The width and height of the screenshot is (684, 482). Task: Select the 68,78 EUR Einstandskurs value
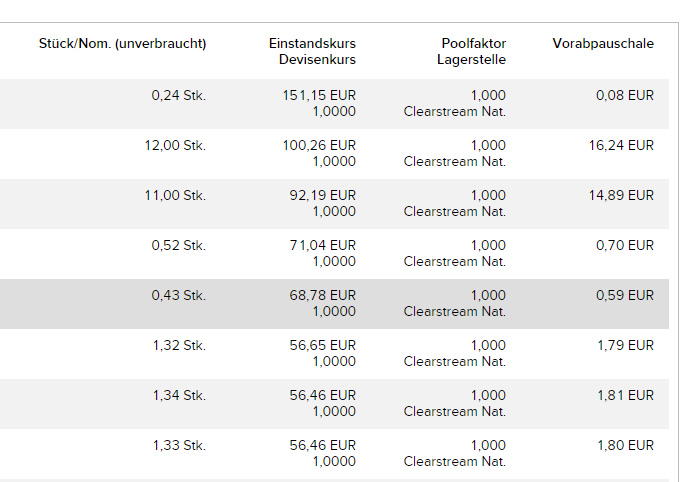(322, 296)
